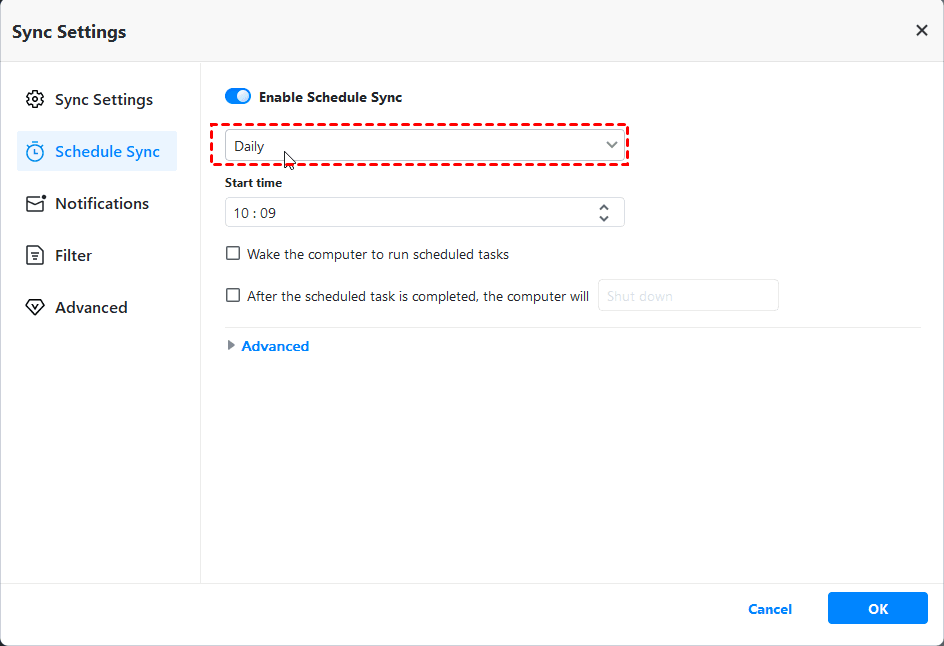Click the Schedule Sync clock icon
The width and height of the screenshot is (944, 646).
35,152
